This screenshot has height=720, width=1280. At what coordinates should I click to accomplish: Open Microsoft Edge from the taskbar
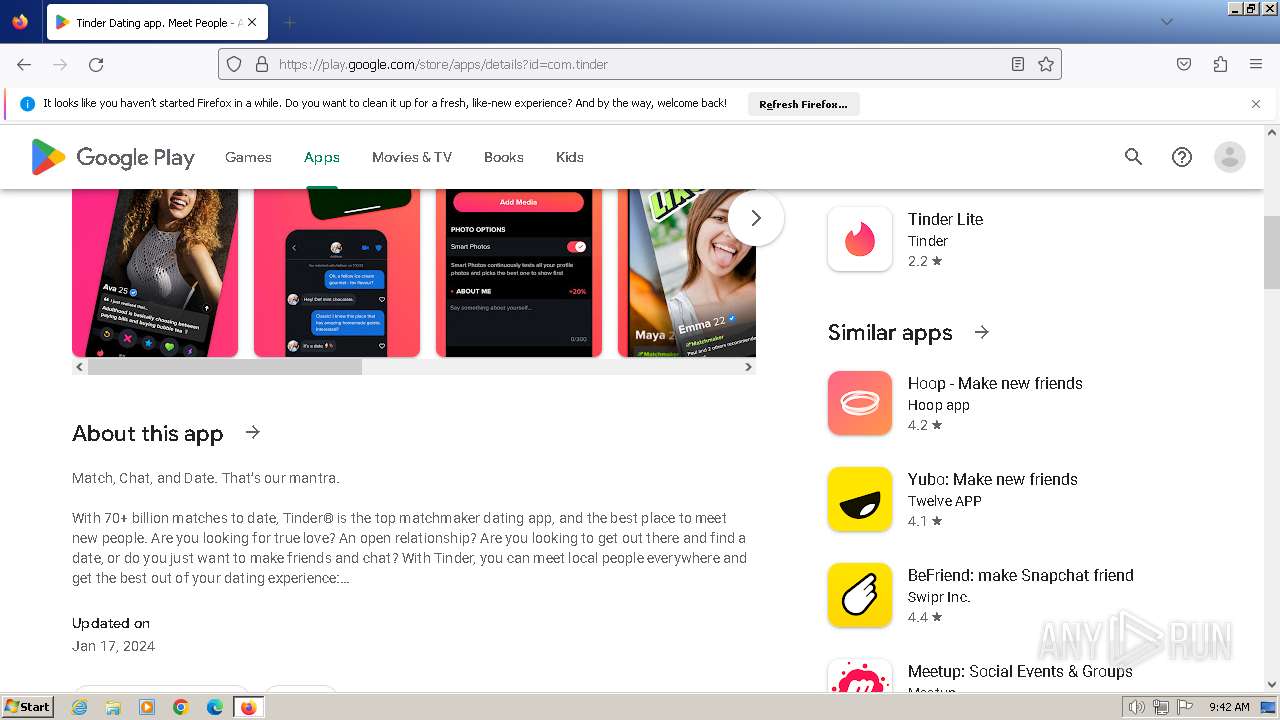(214, 707)
